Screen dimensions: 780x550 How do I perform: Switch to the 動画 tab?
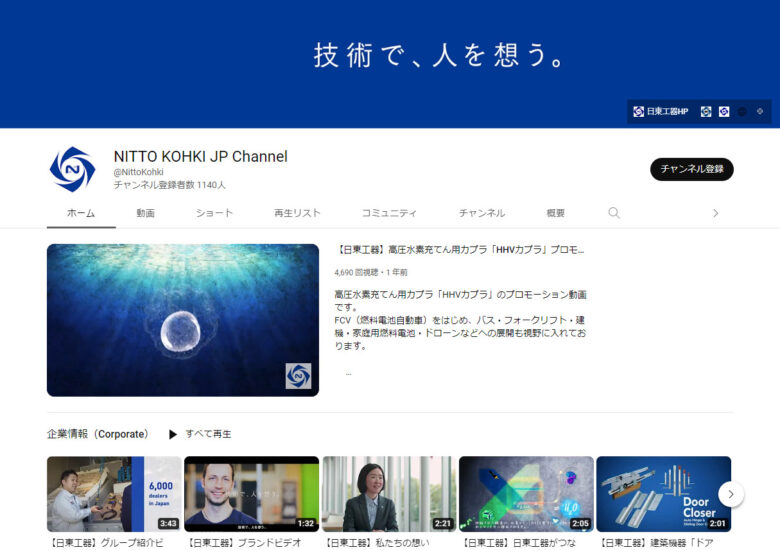coord(145,213)
